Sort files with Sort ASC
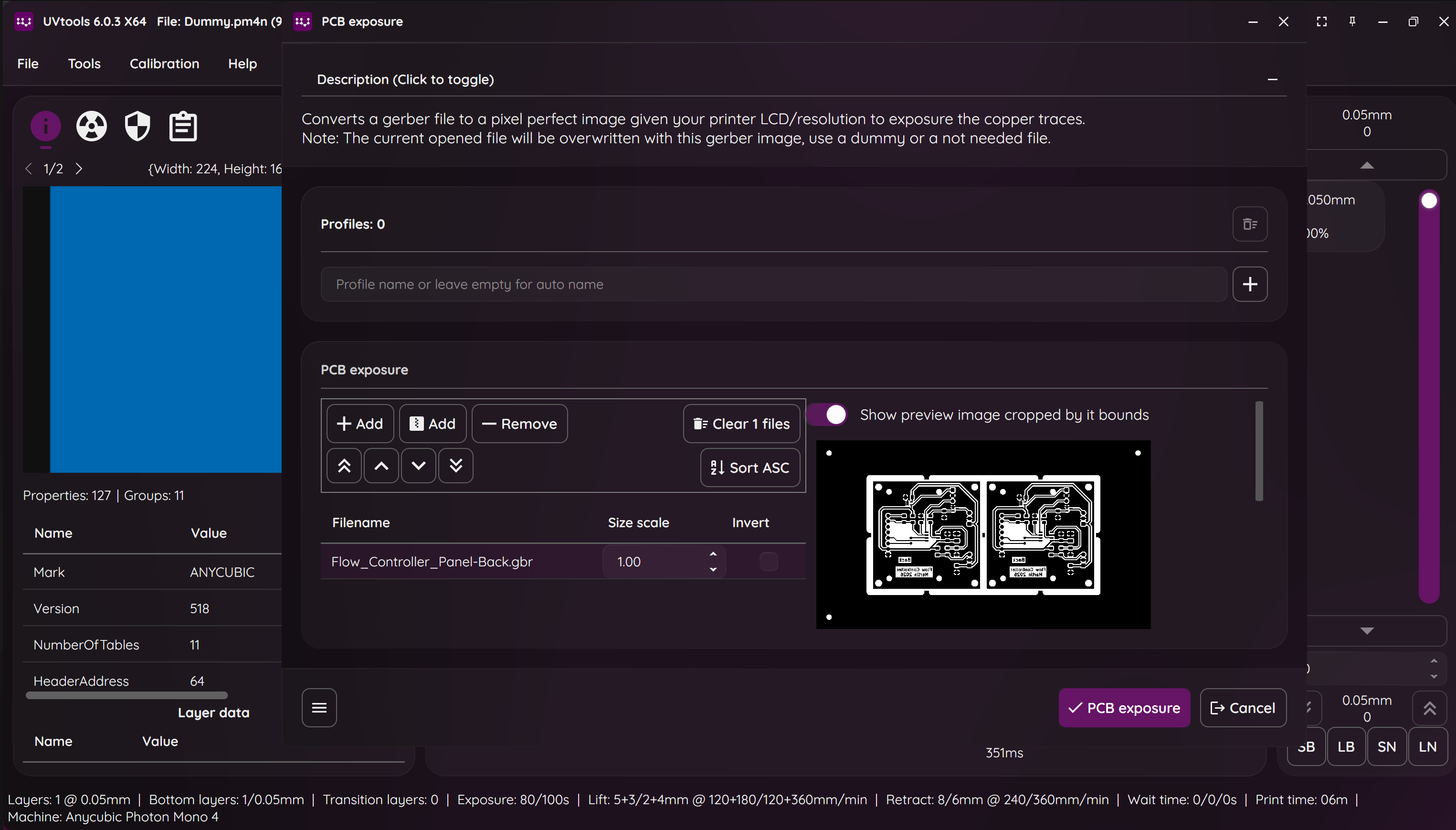1456x830 pixels. [750, 468]
